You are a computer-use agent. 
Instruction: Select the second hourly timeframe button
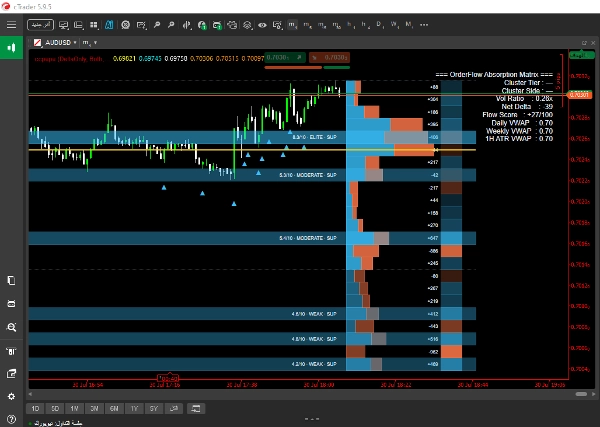pos(365,25)
